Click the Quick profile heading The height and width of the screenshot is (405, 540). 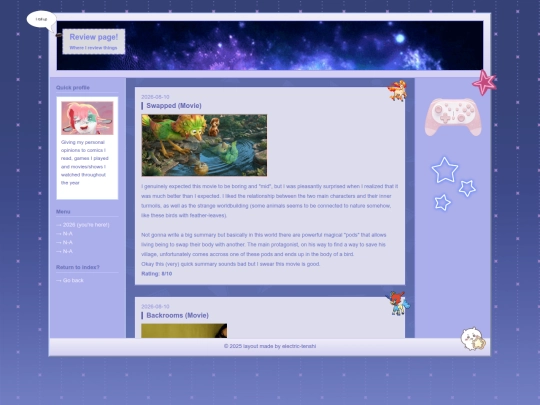pos(73,87)
